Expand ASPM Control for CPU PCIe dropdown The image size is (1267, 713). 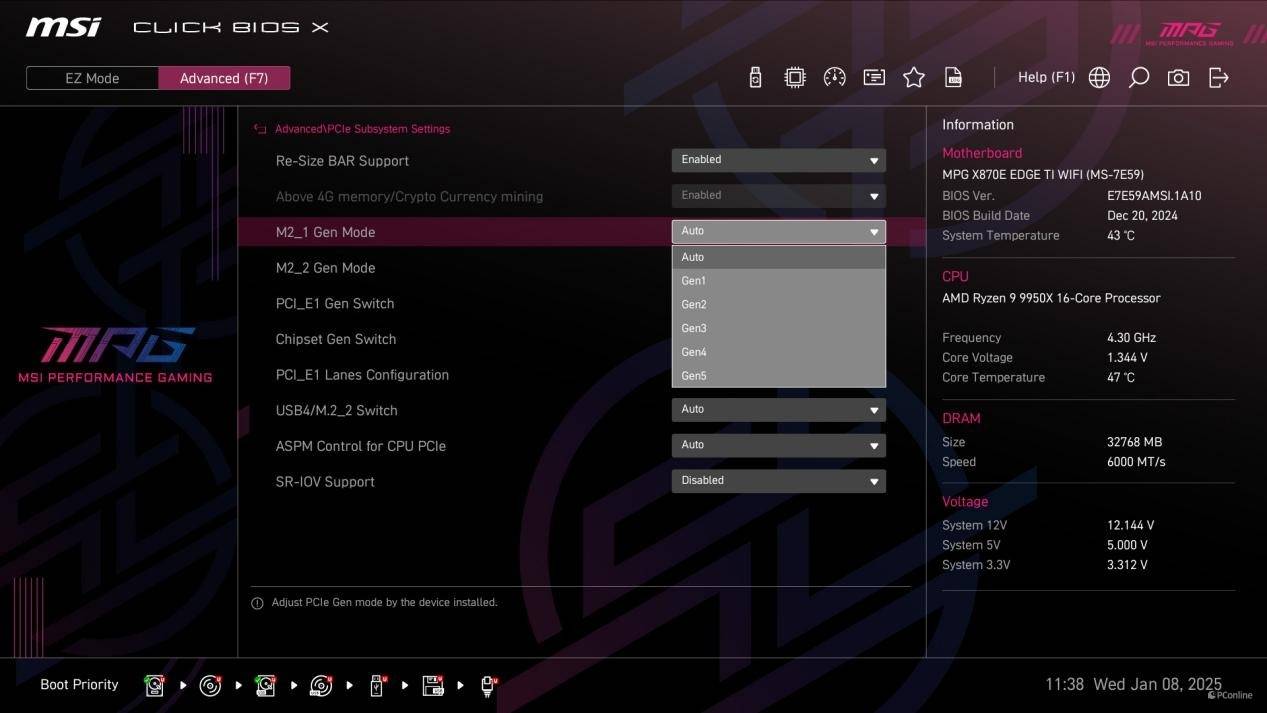click(x=778, y=445)
